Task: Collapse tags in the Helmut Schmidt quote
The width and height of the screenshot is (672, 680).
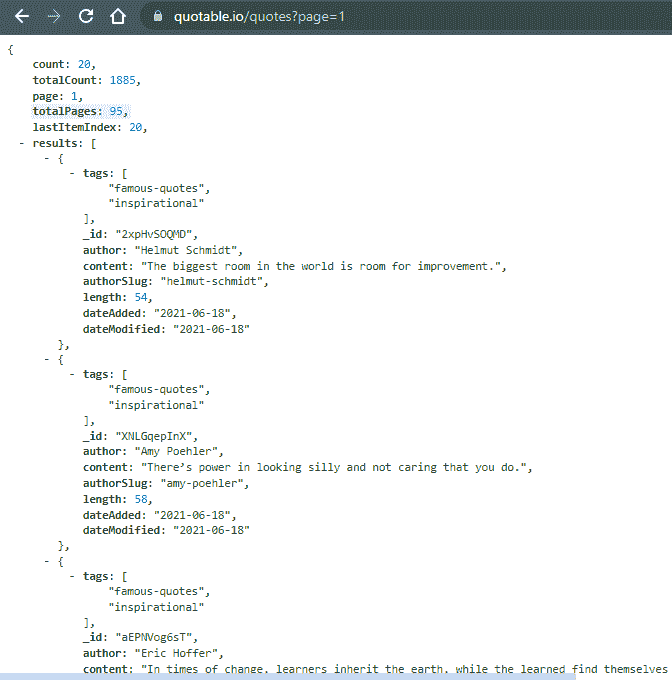Action: pyautogui.click(x=73, y=173)
